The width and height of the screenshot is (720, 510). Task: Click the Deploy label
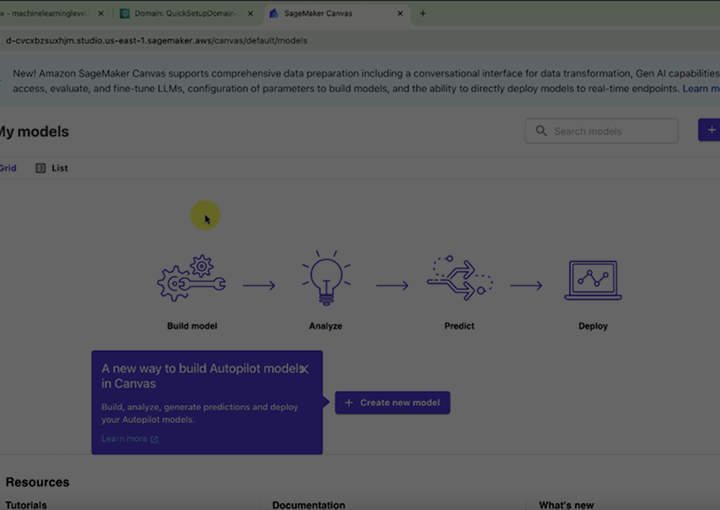593,326
